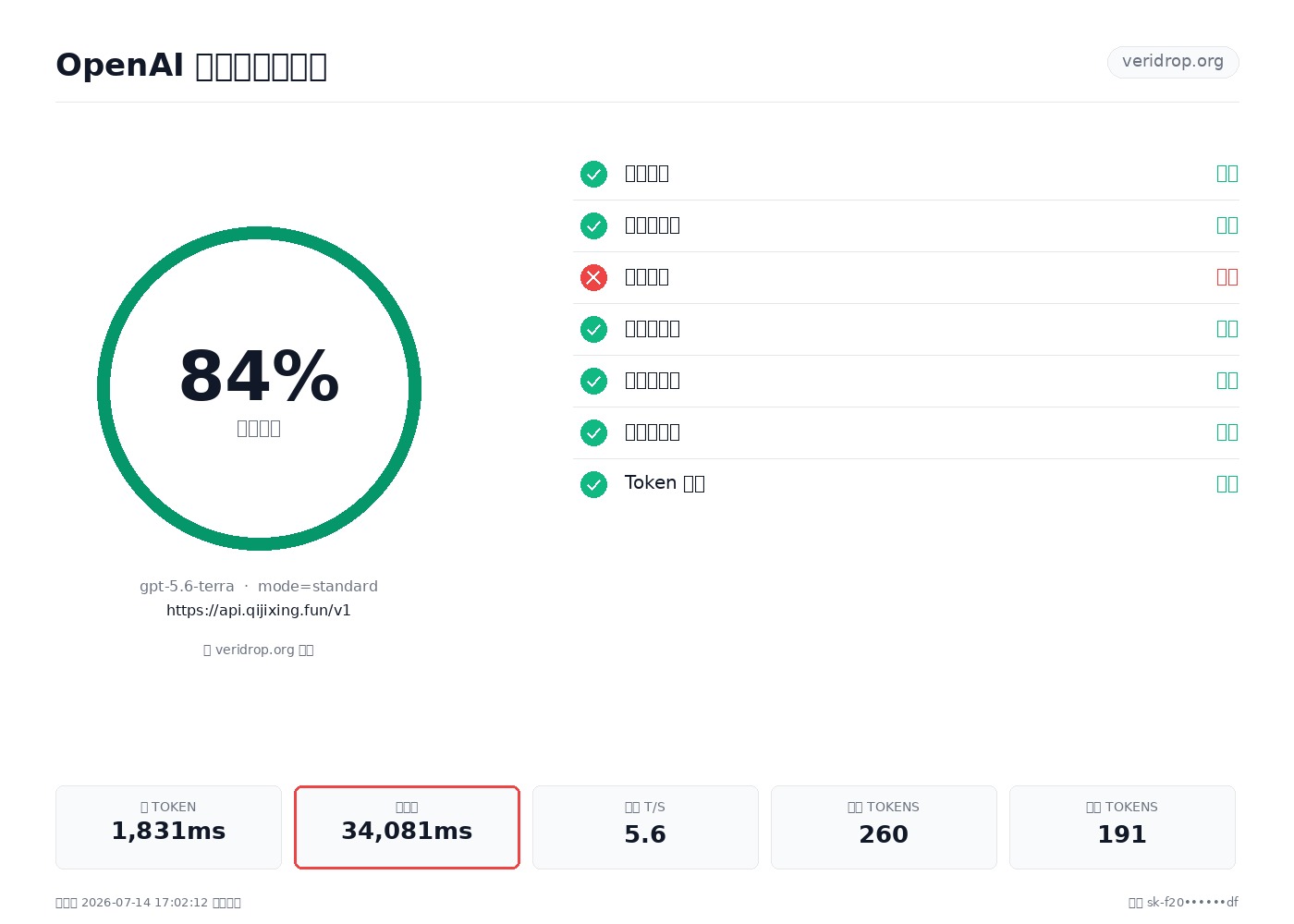The image size is (1294, 924).
Task: Click the veridrop.org credit text under URL
Action: pos(259,650)
